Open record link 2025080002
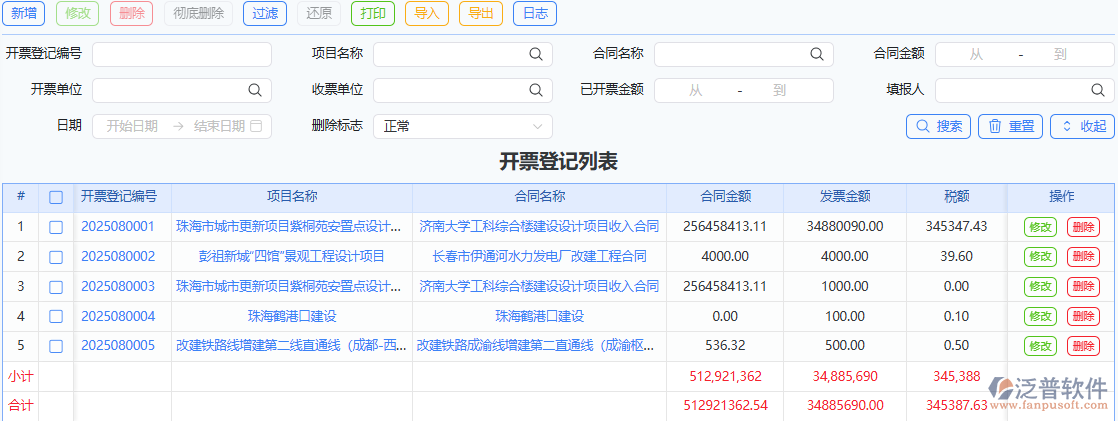This screenshot has height=421, width=1118. coord(118,256)
